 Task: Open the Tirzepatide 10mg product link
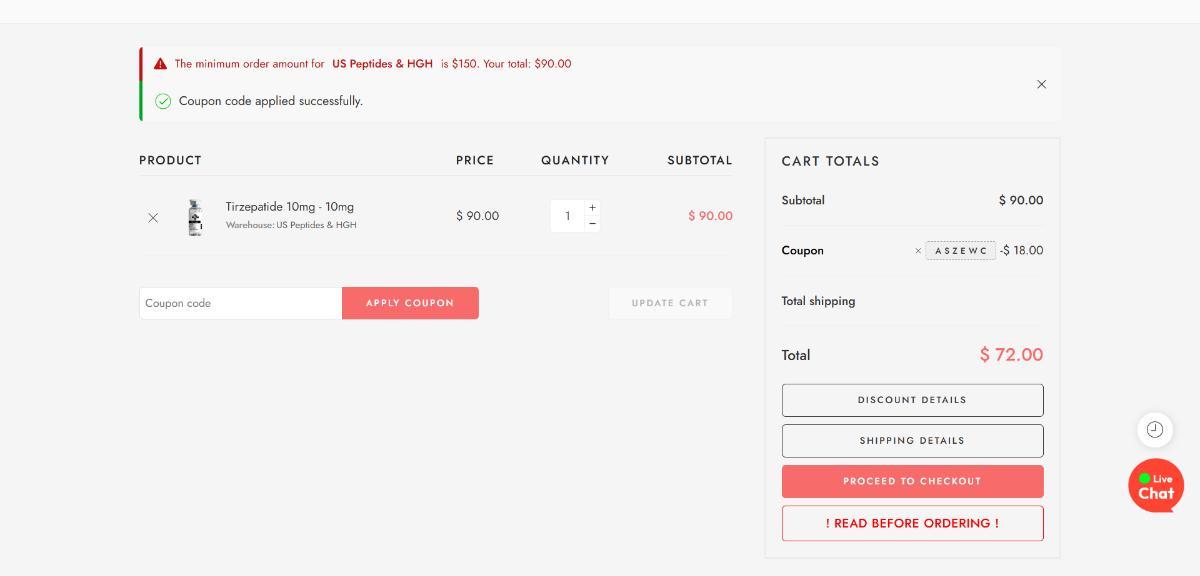289,207
